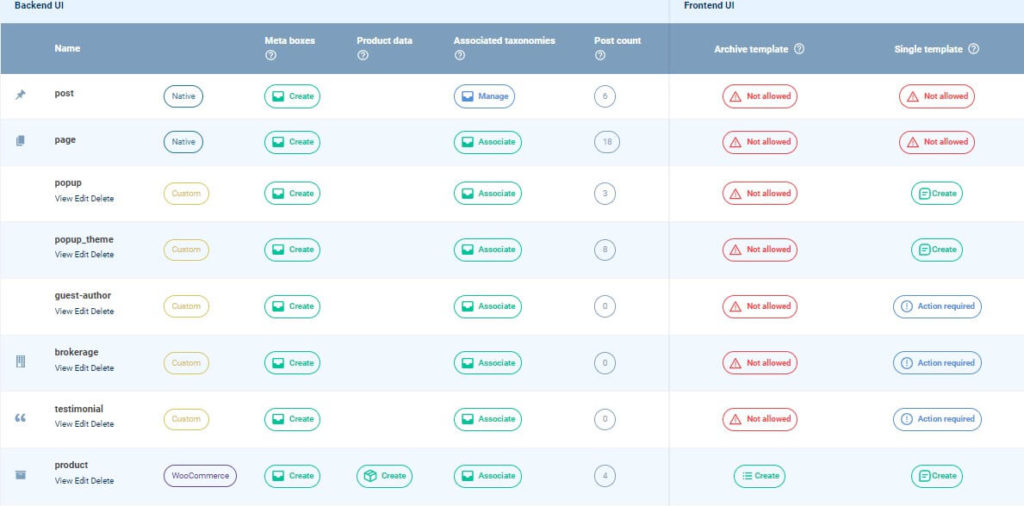The height and width of the screenshot is (506, 1024).
Task: Create single template for popup
Action: point(936,193)
